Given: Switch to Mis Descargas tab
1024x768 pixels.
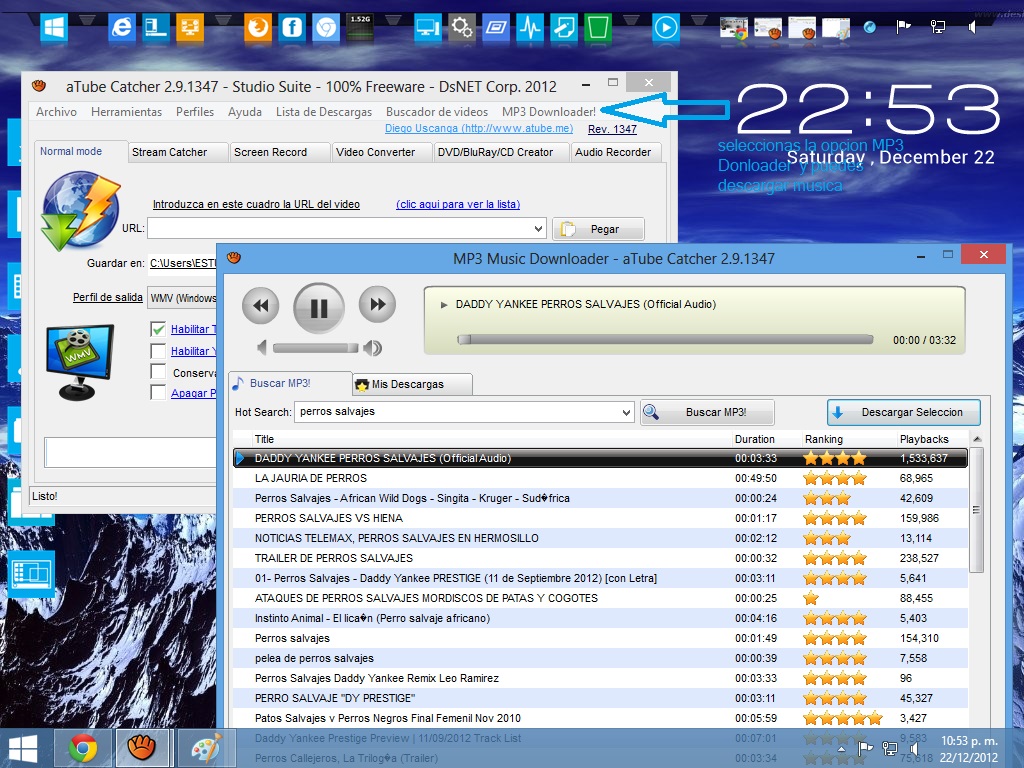Looking at the screenshot, I should click(x=412, y=384).
